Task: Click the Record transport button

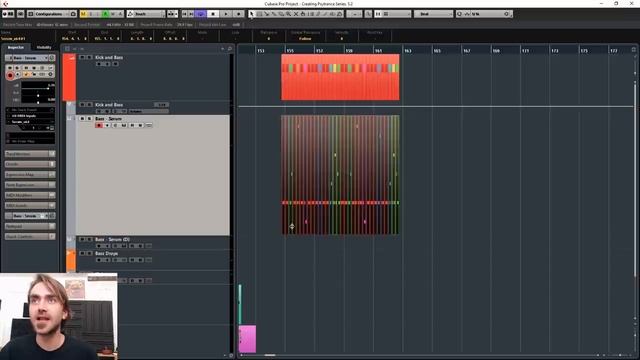Action: [x=238, y=14]
